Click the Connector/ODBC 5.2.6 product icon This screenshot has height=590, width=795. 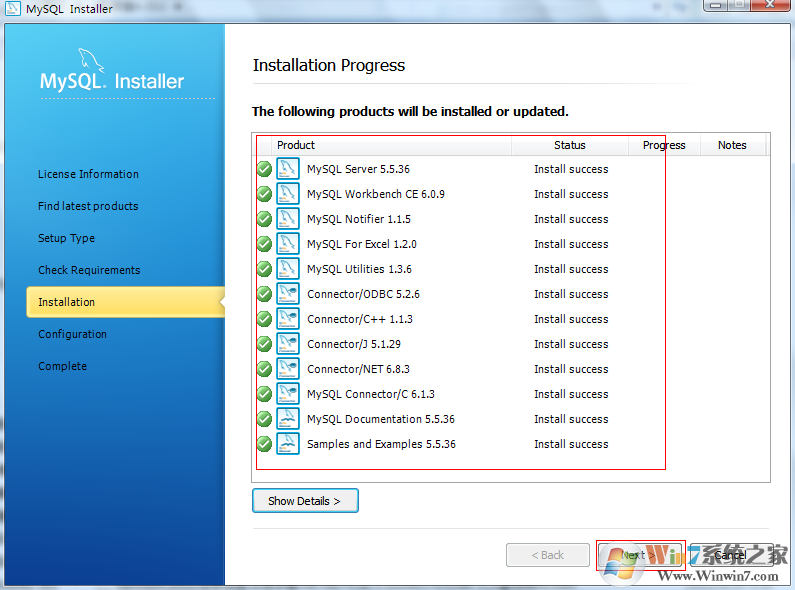[x=287, y=294]
